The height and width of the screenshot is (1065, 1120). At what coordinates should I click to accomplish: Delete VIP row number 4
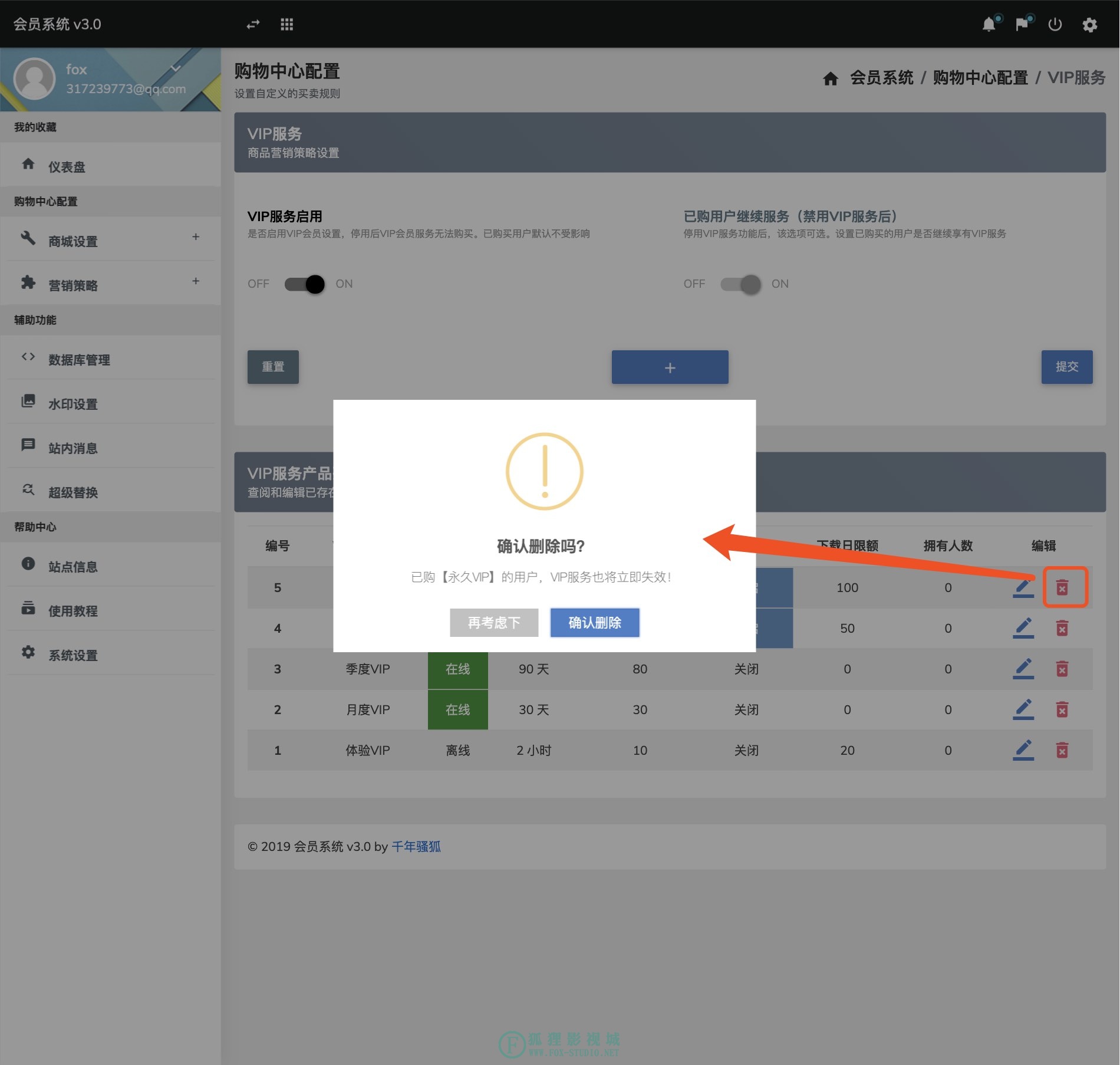1062,628
